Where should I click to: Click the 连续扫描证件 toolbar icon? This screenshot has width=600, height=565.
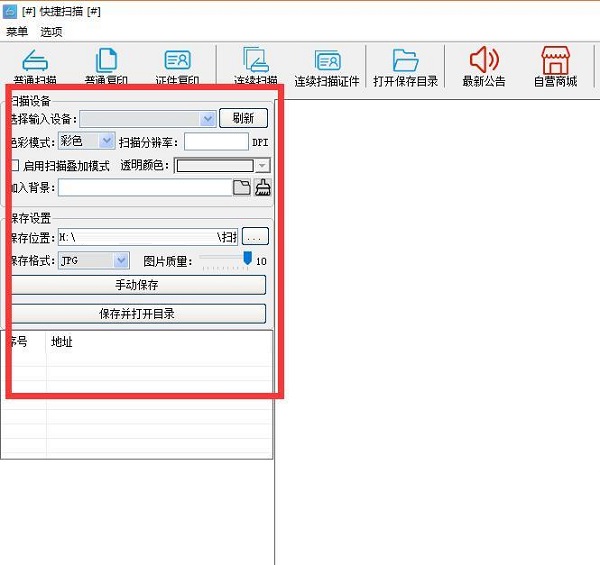pos(328,61)
